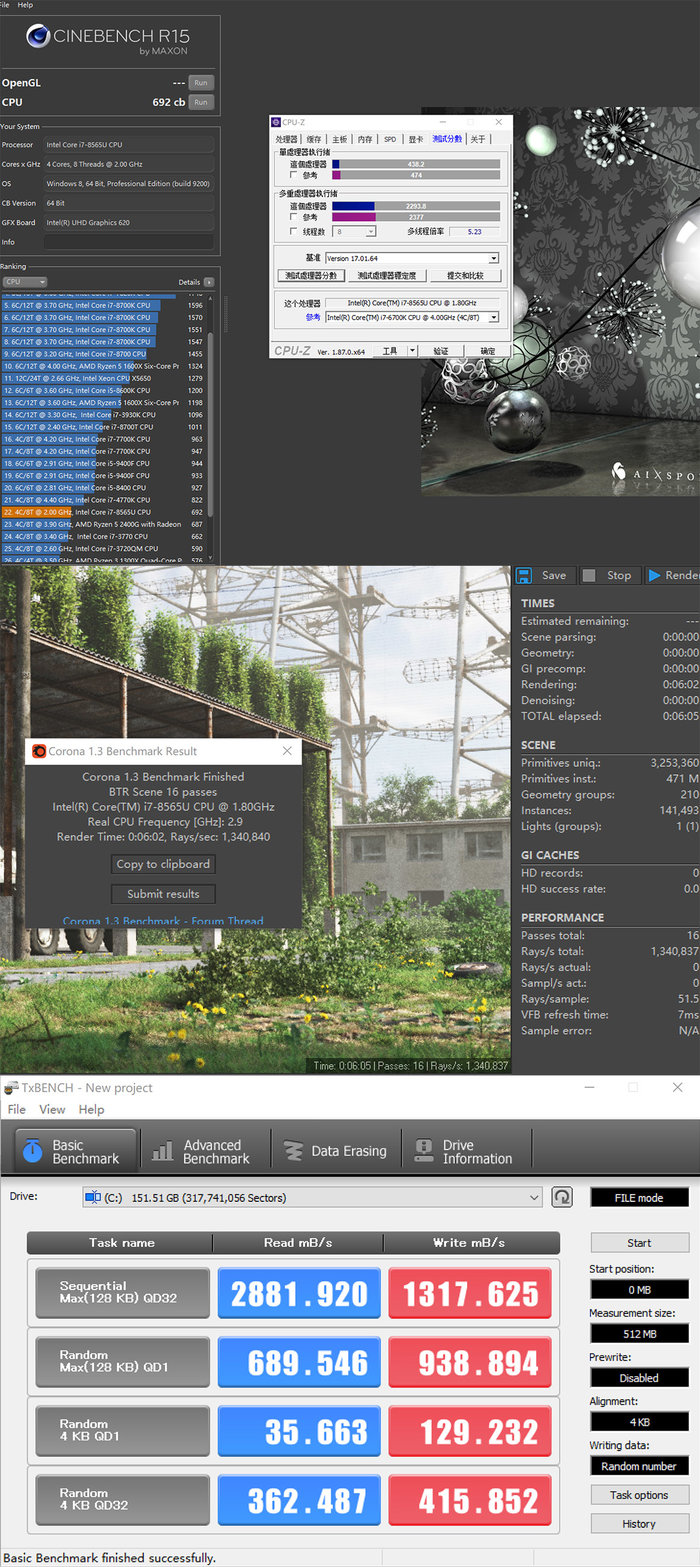The image size is (700, 1567).
Task: Click the Data Erasing icon in TxBENCH
Action: (x=293, y=1151)
